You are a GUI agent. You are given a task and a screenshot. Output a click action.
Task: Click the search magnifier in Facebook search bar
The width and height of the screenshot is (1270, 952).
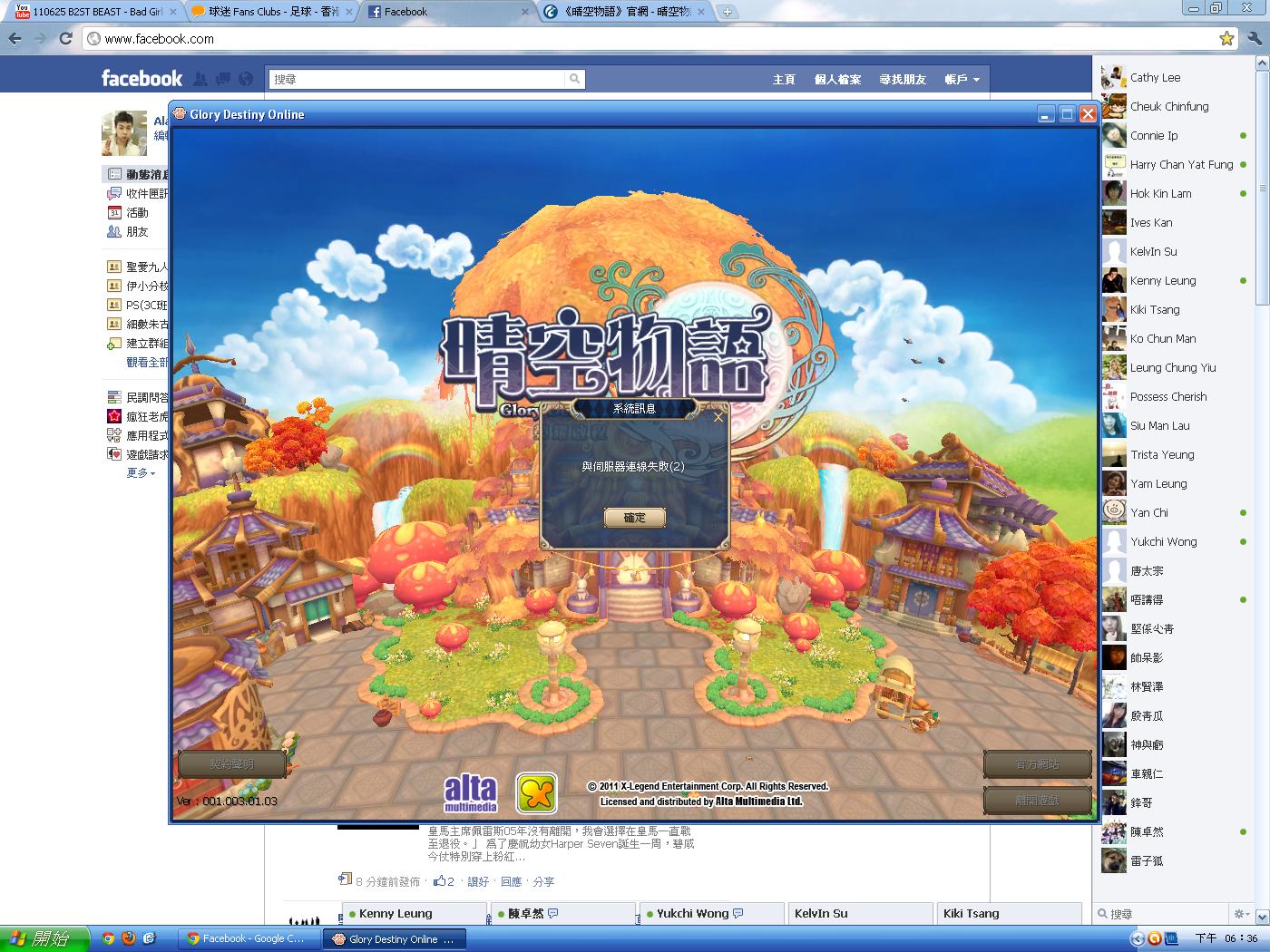point(574,80)
